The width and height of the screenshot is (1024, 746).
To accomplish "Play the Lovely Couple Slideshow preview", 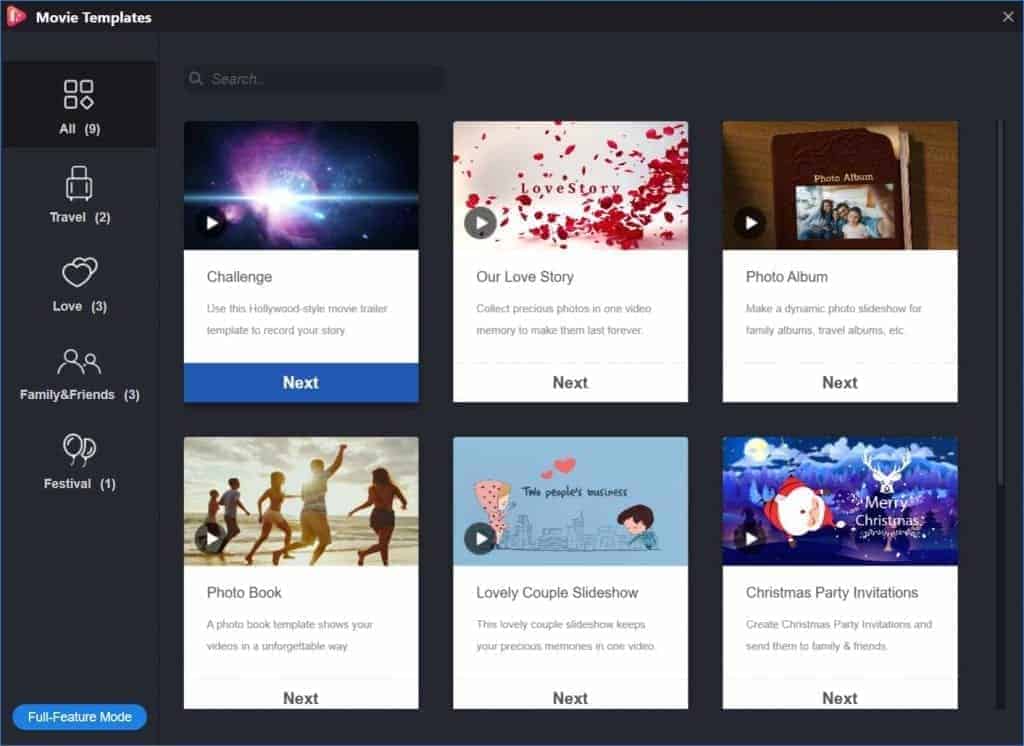I will point(481,540).
